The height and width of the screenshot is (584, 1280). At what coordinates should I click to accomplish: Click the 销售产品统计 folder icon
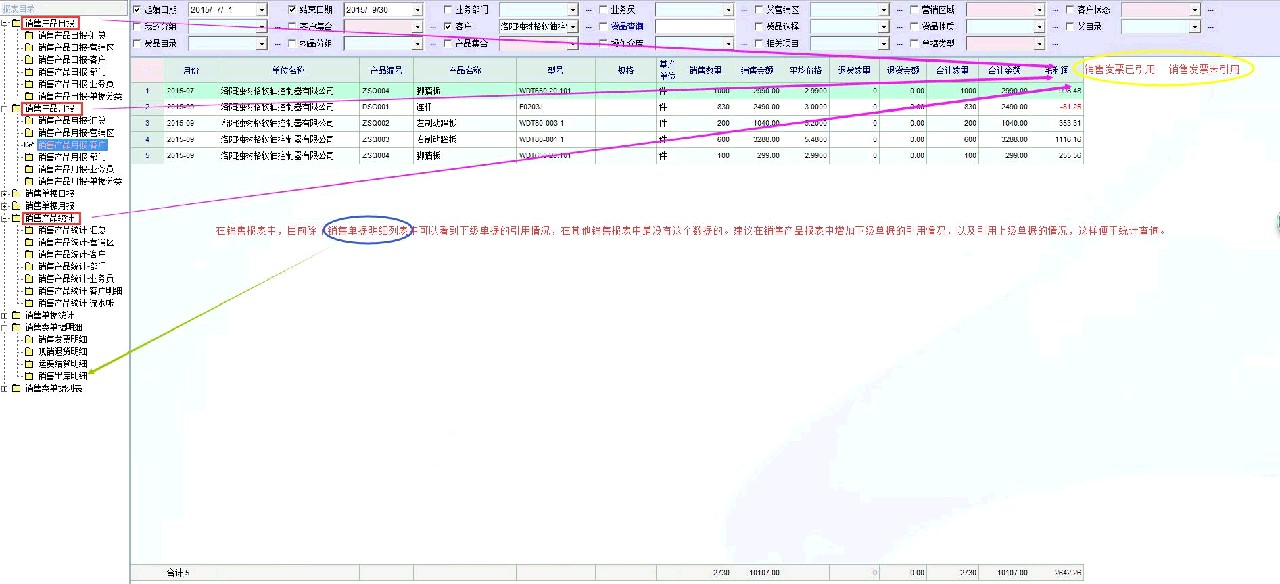[x=16, y=217]
